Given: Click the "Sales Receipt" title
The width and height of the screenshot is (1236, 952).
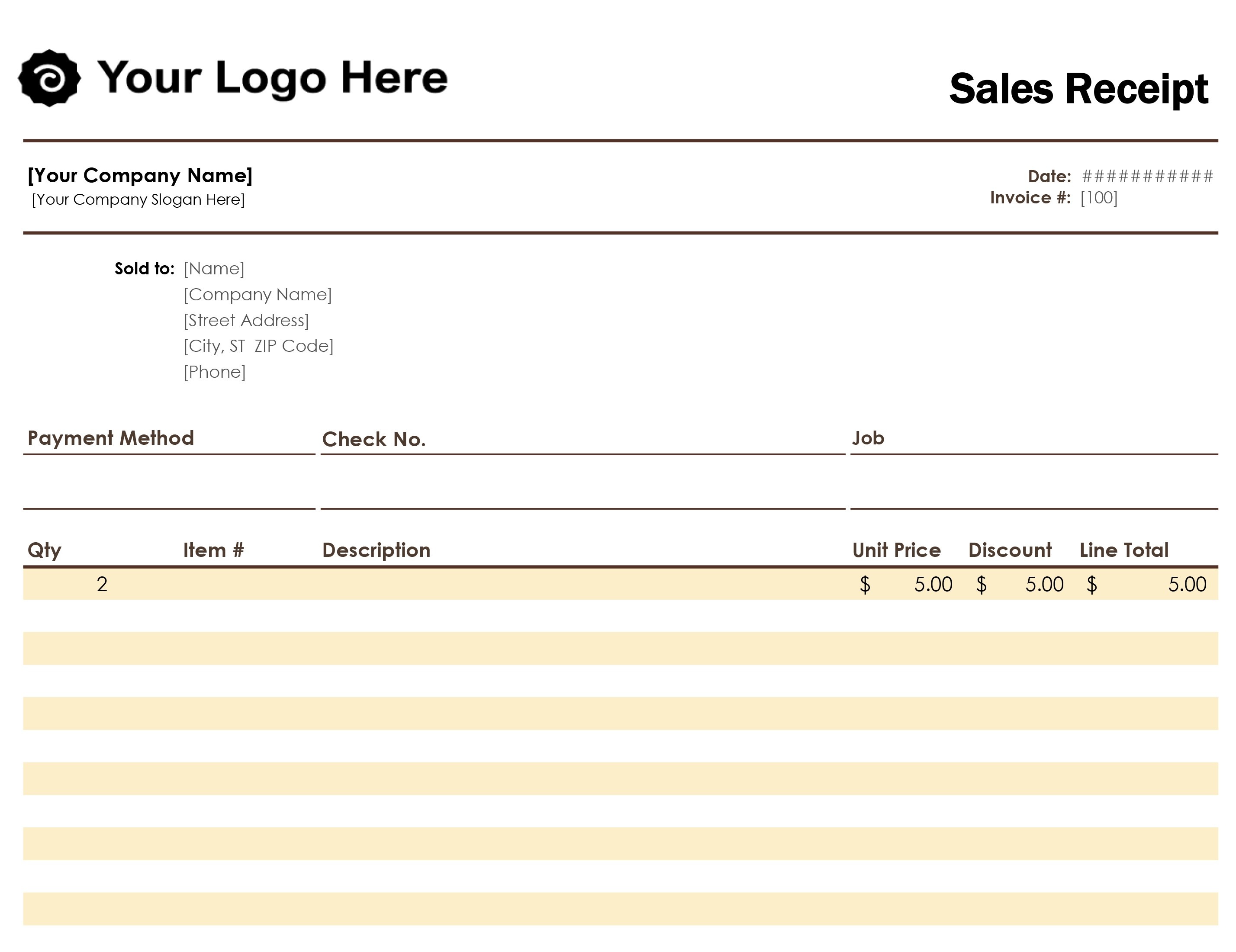Looking at the screenshot, I should coord(1078,89).
